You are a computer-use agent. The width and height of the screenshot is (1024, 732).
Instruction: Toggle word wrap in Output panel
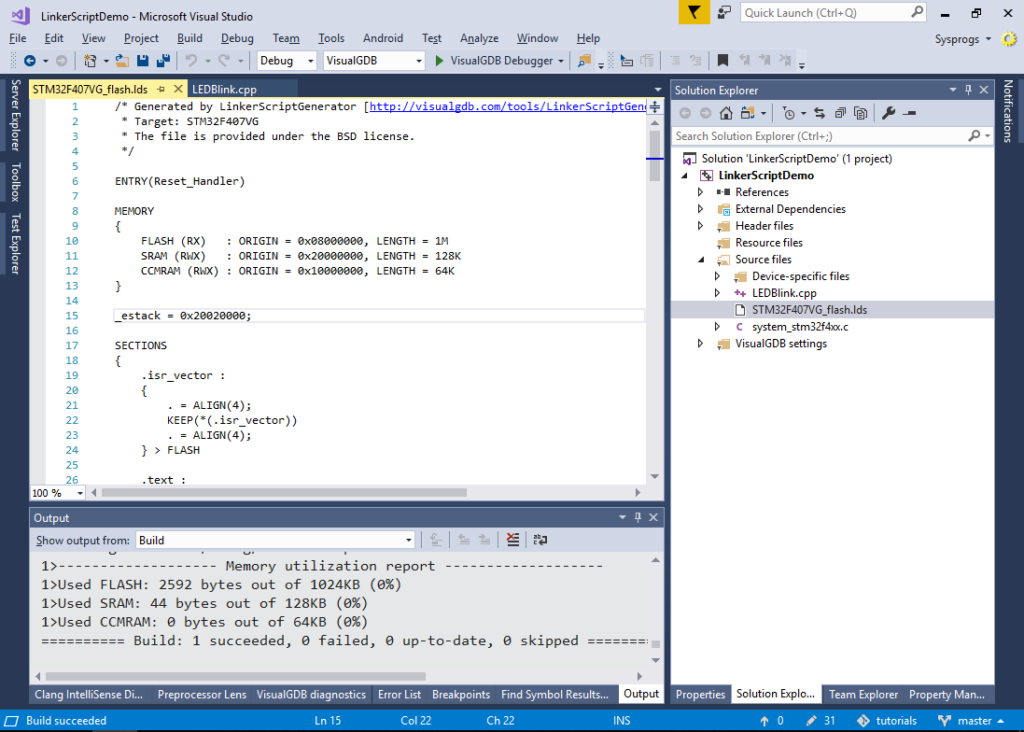(x=540, y=540)
